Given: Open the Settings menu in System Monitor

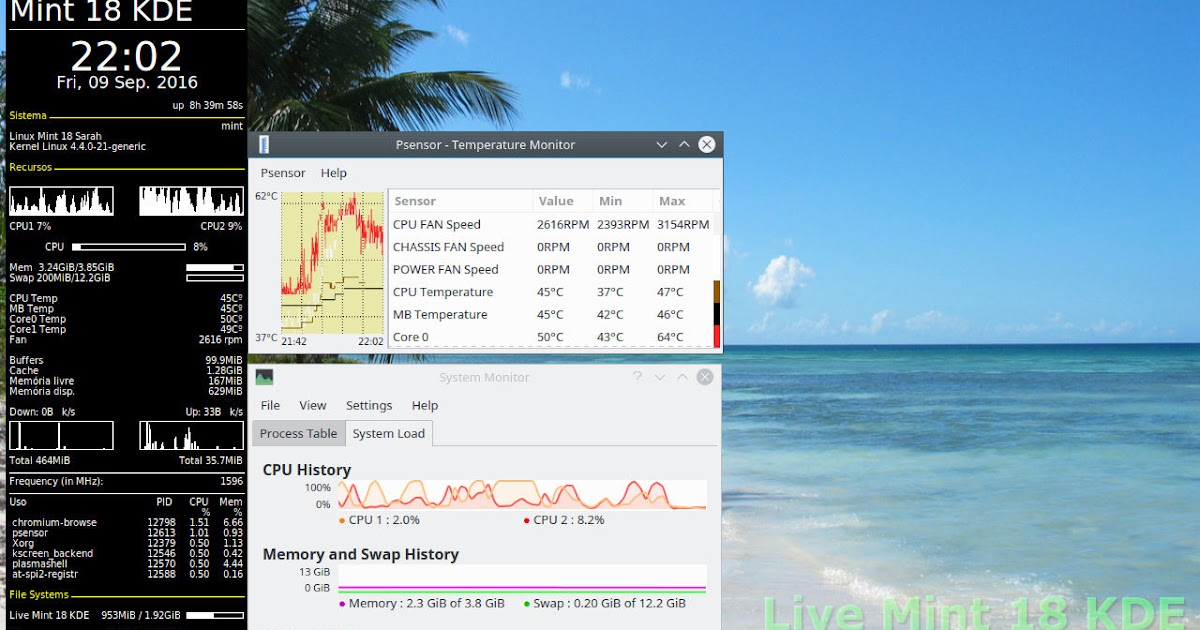Looking at the screenshot, I should coord(368,405).
